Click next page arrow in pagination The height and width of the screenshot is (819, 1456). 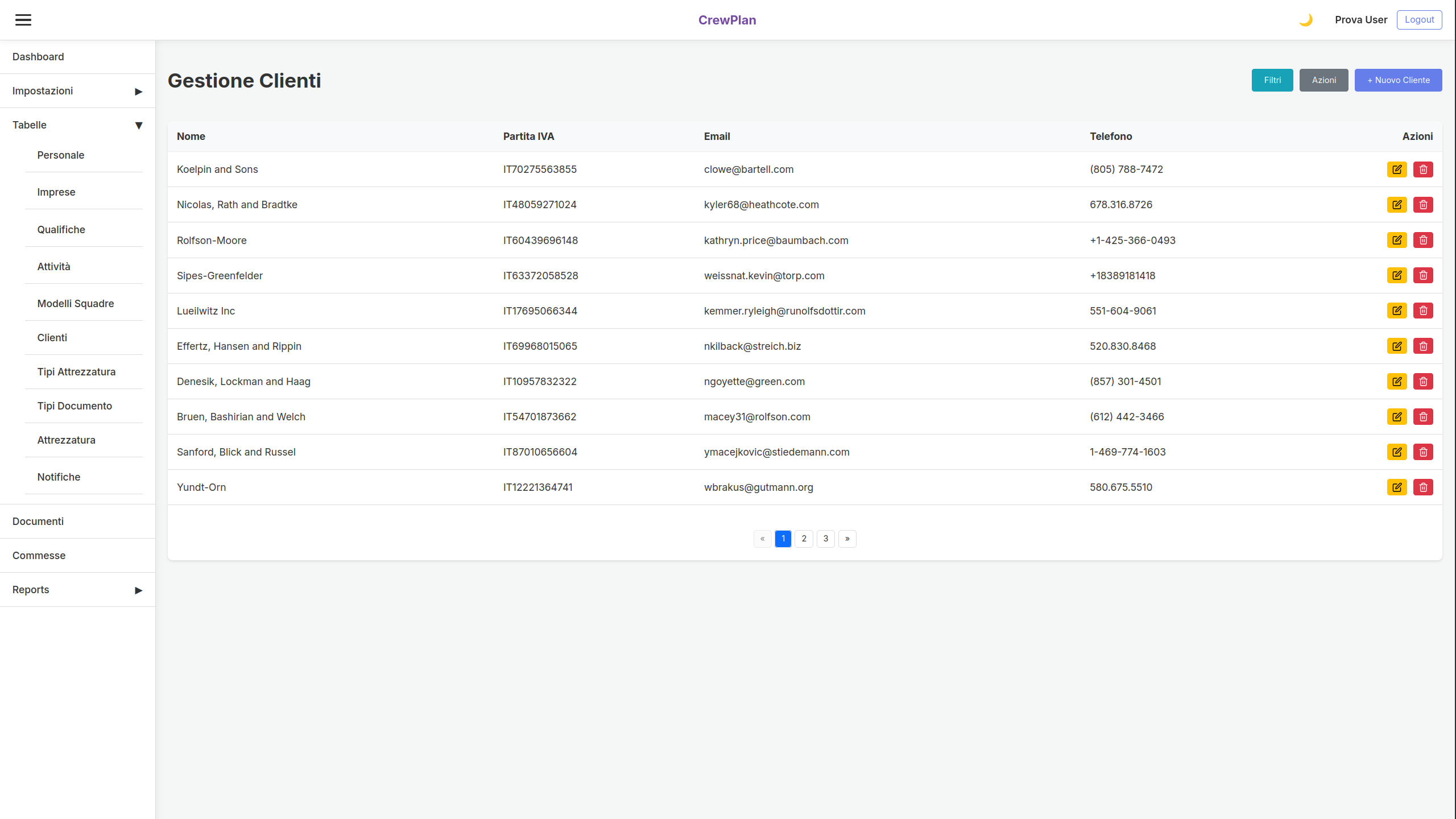coord(847,539)
